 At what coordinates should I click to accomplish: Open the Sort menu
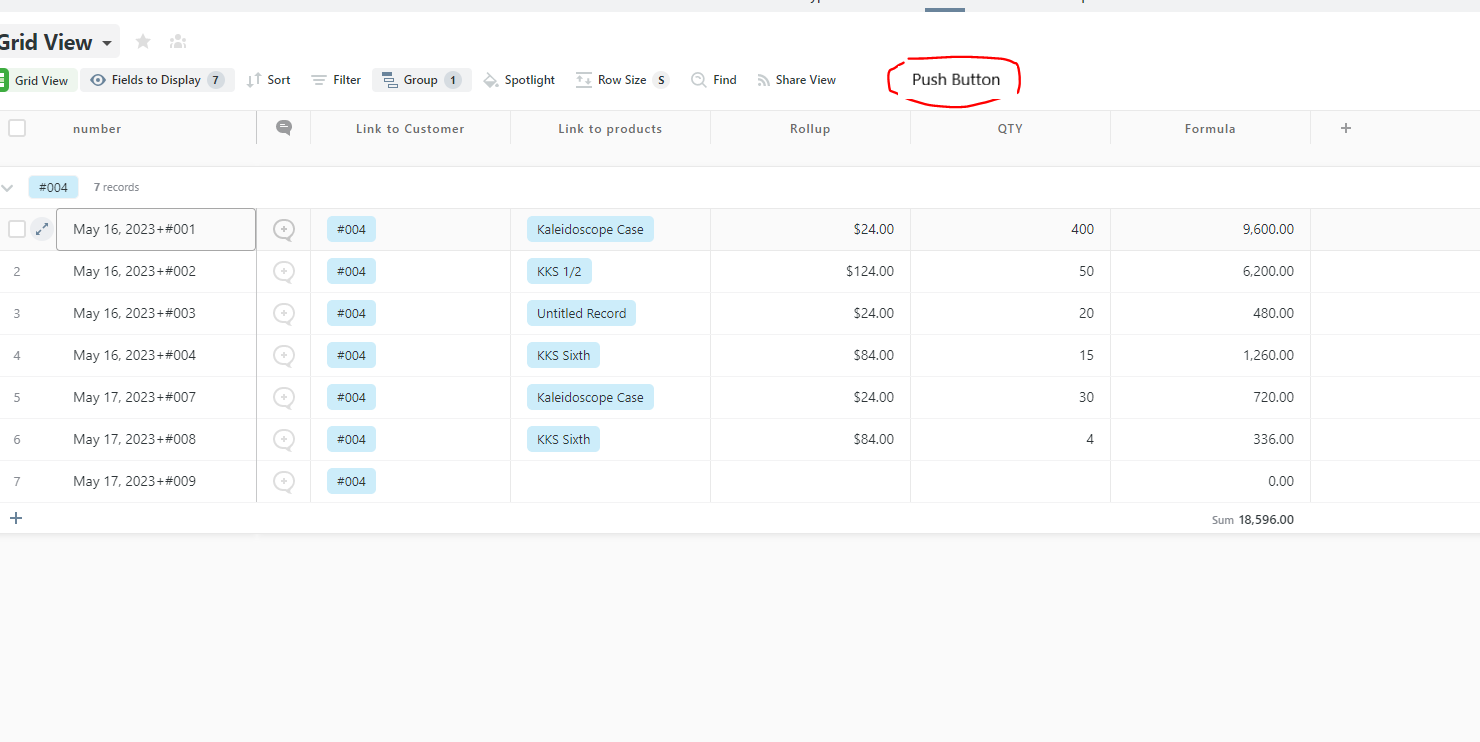click(268, 80)
